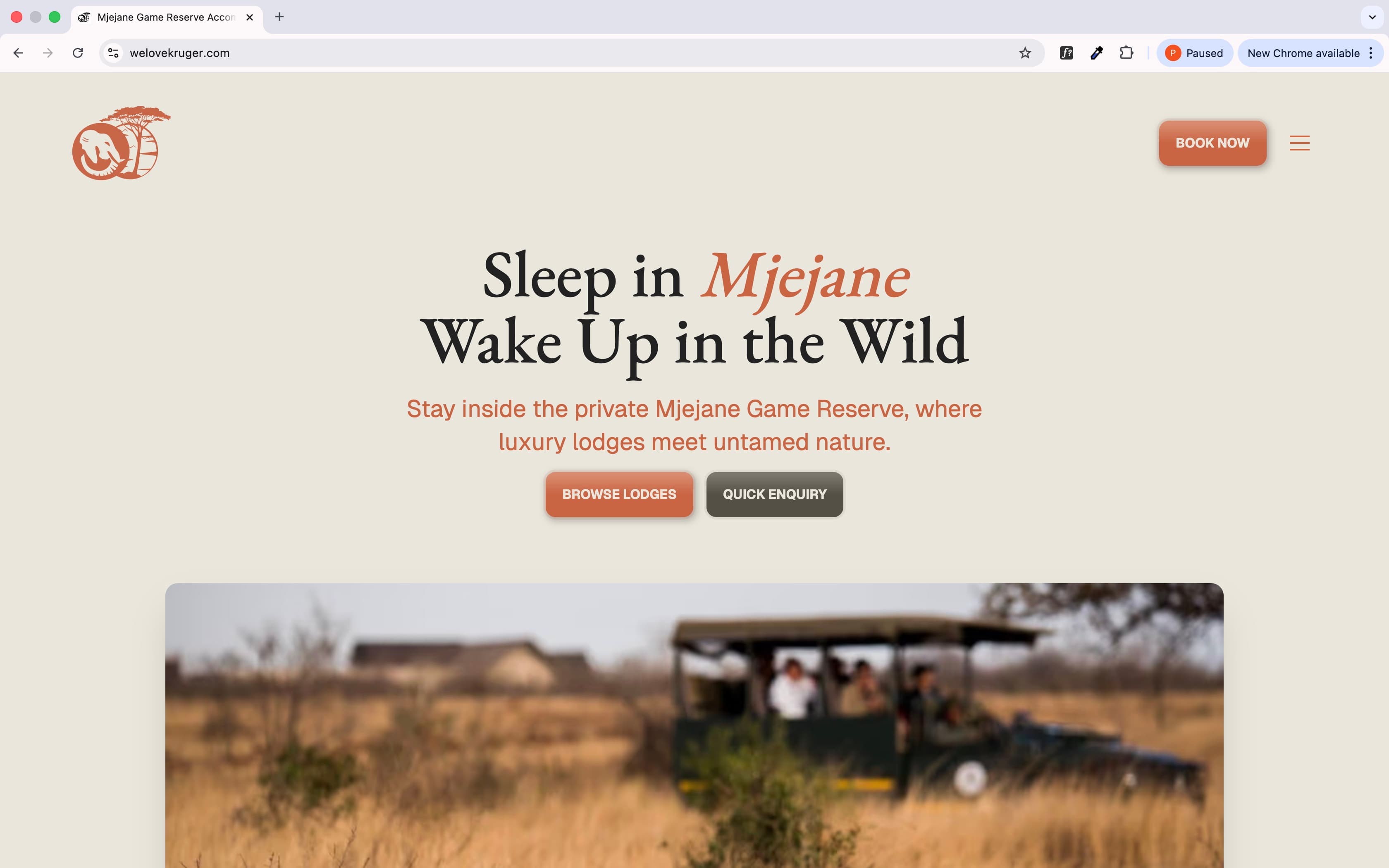This screenshot has height=868, width=1389.
Task: Click the Quick Enquiry button
Action: pyautogui.click(x=774, y=494)
